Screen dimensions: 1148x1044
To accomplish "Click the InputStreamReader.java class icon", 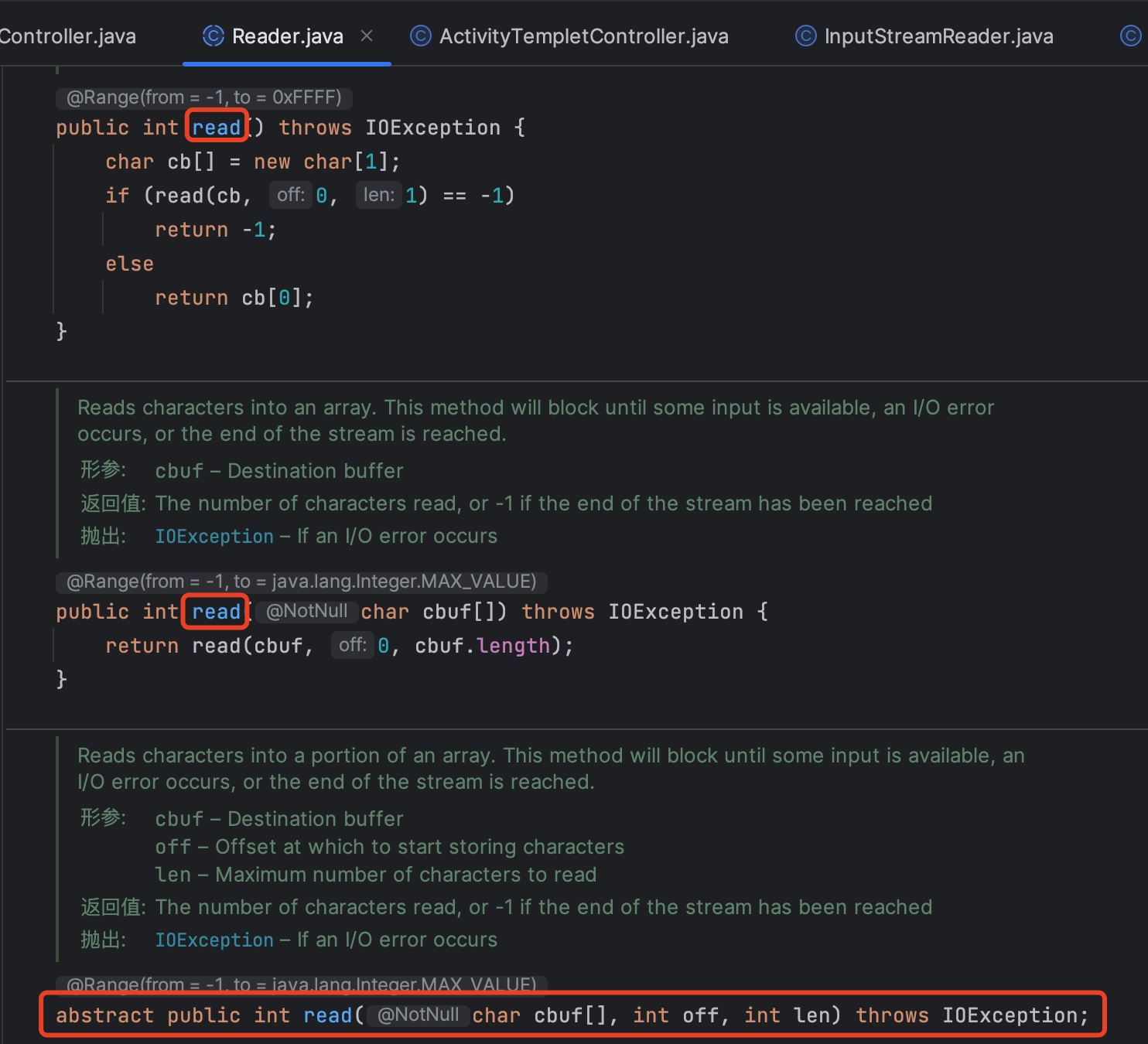I will tap(805, 36).
